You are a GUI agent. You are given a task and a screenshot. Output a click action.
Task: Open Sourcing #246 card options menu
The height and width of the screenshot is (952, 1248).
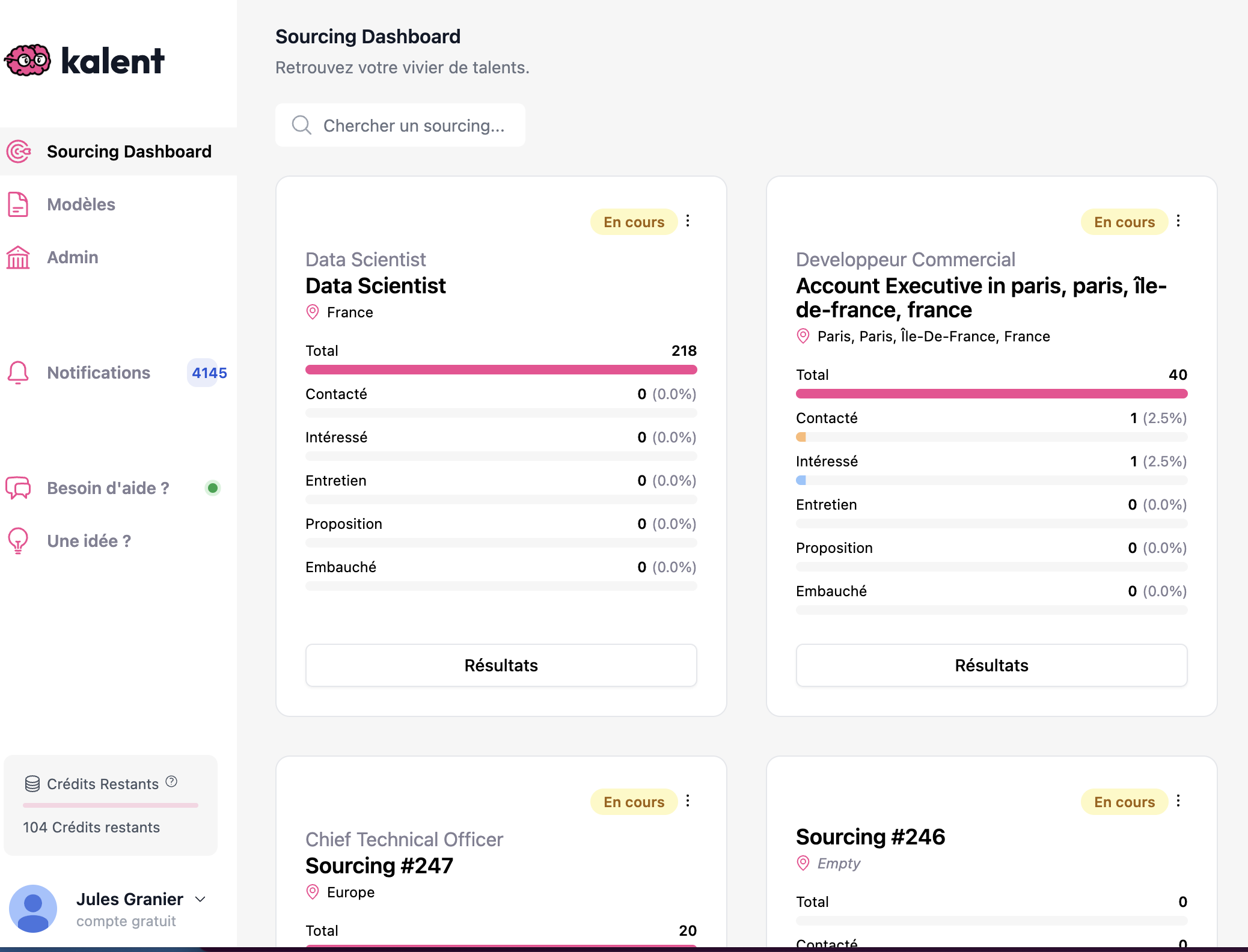(1178, 801)
